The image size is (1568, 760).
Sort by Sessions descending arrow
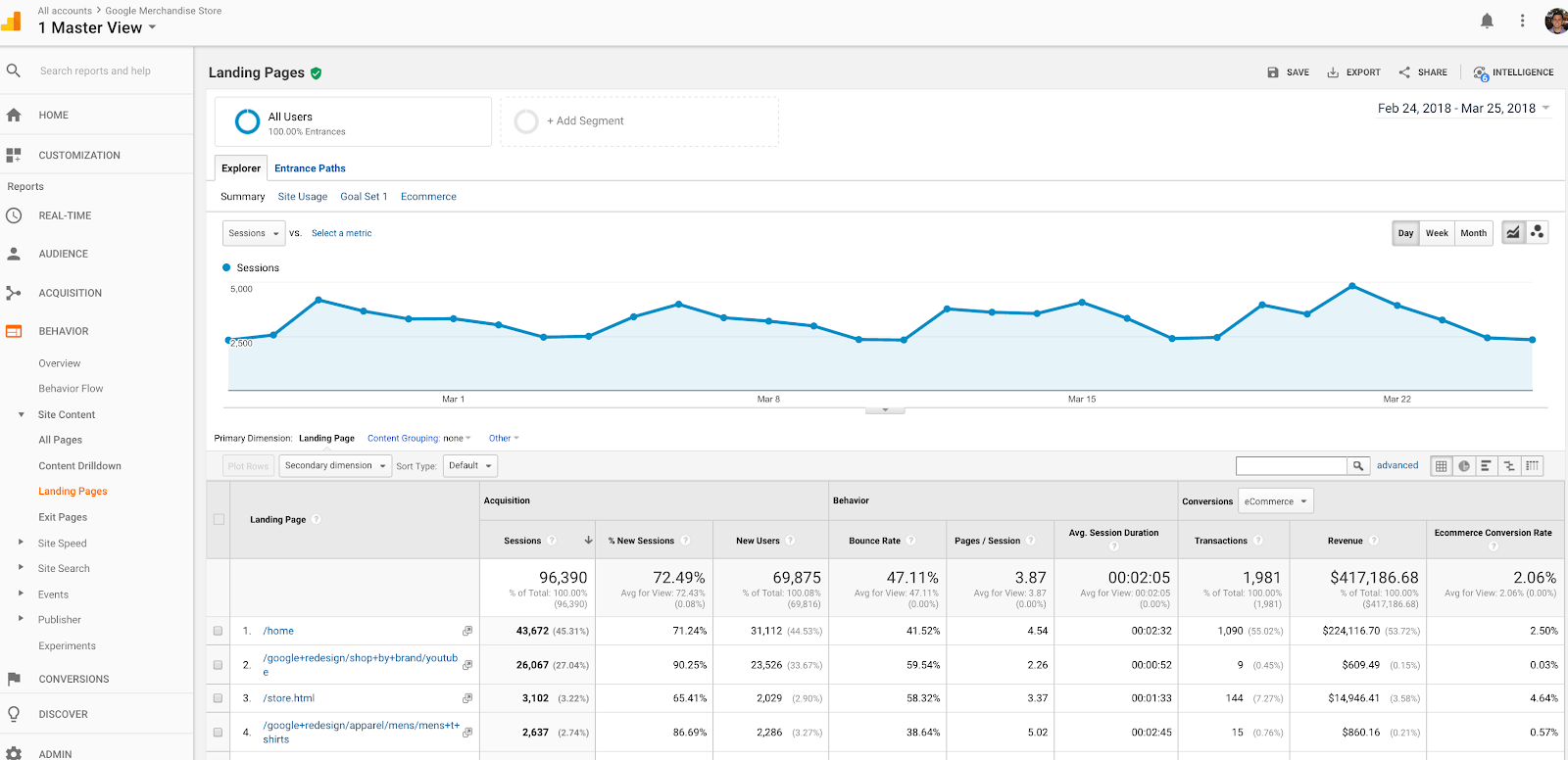[589, 541]
